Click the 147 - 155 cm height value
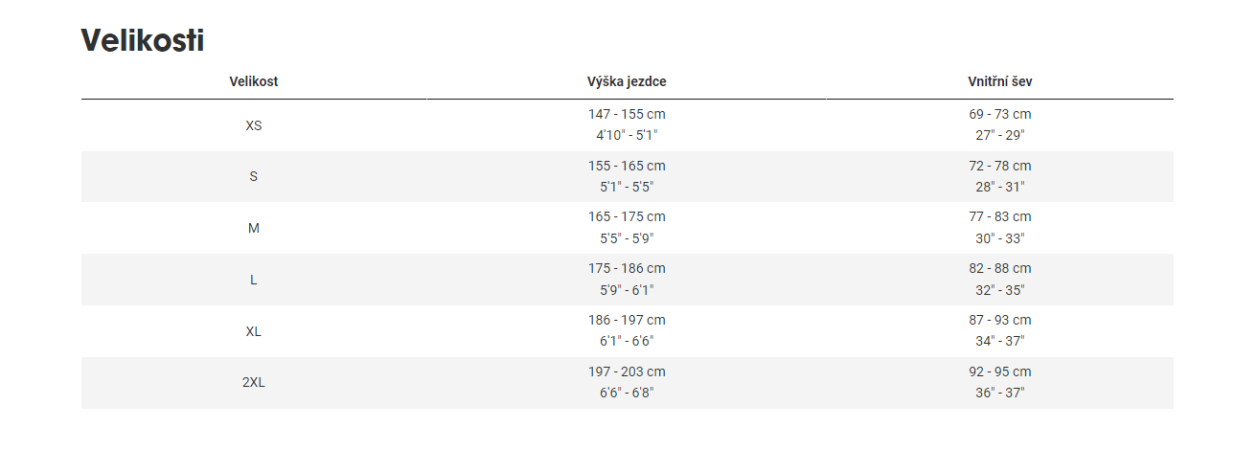1234x450 pixels. 626,115
